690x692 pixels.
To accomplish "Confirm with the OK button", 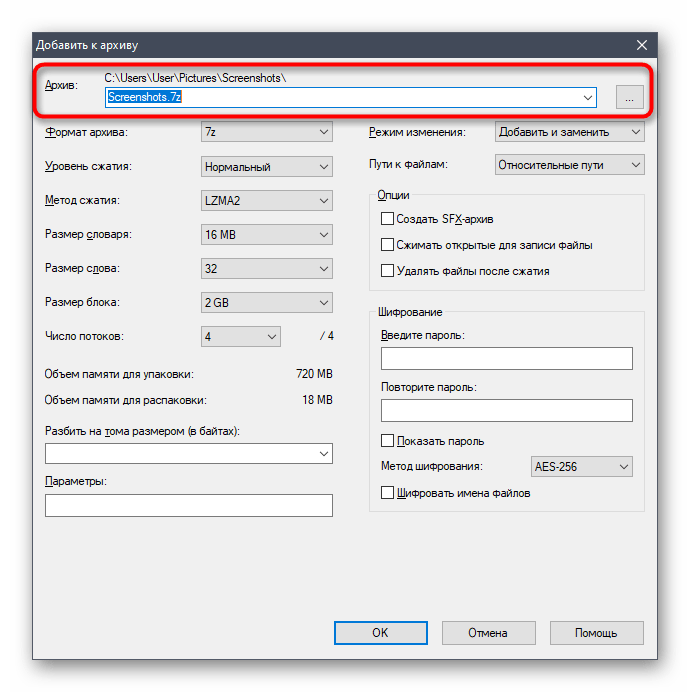I will 381,633.
